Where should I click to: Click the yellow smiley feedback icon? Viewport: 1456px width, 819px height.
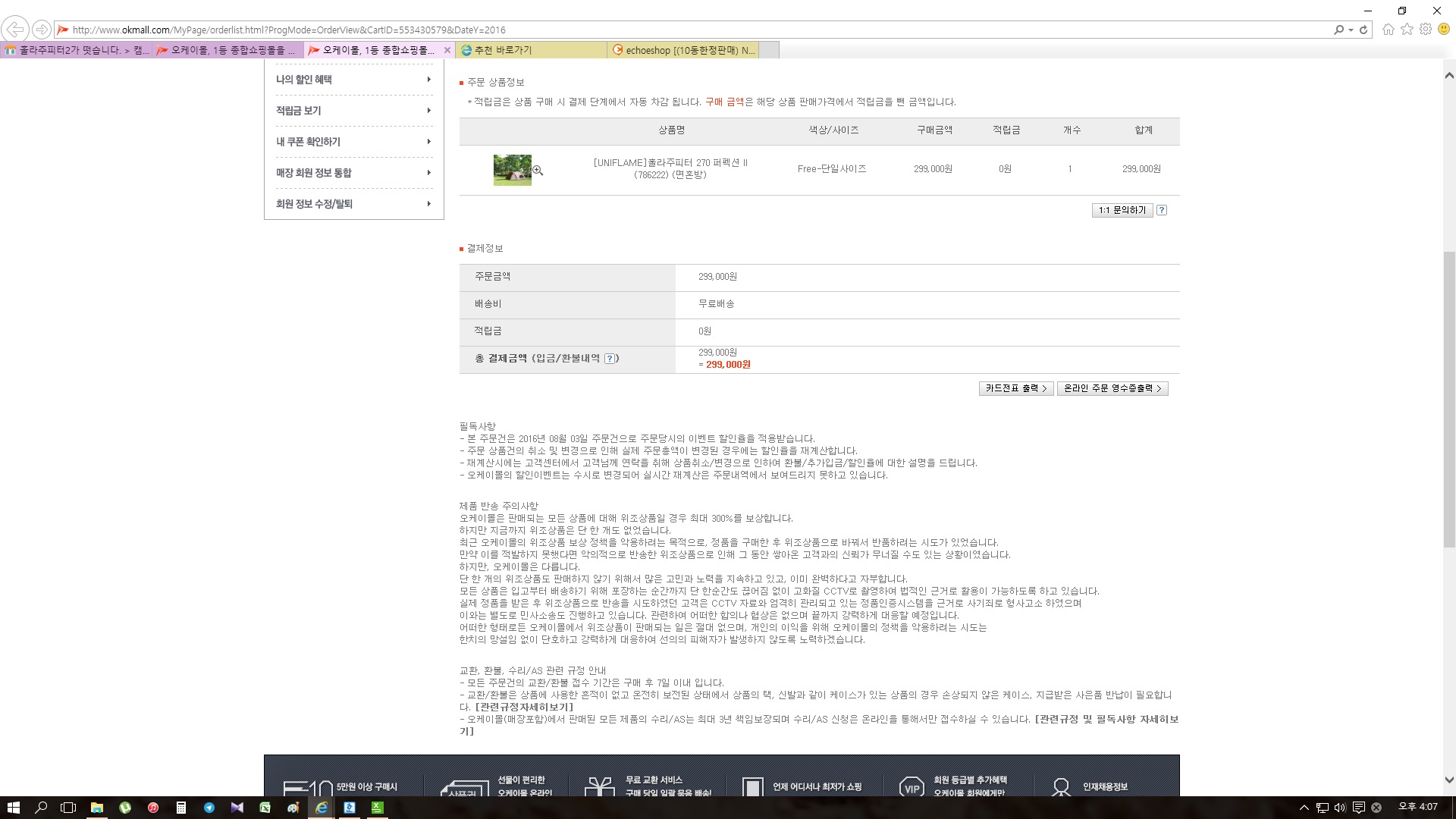click(1444, 30)
